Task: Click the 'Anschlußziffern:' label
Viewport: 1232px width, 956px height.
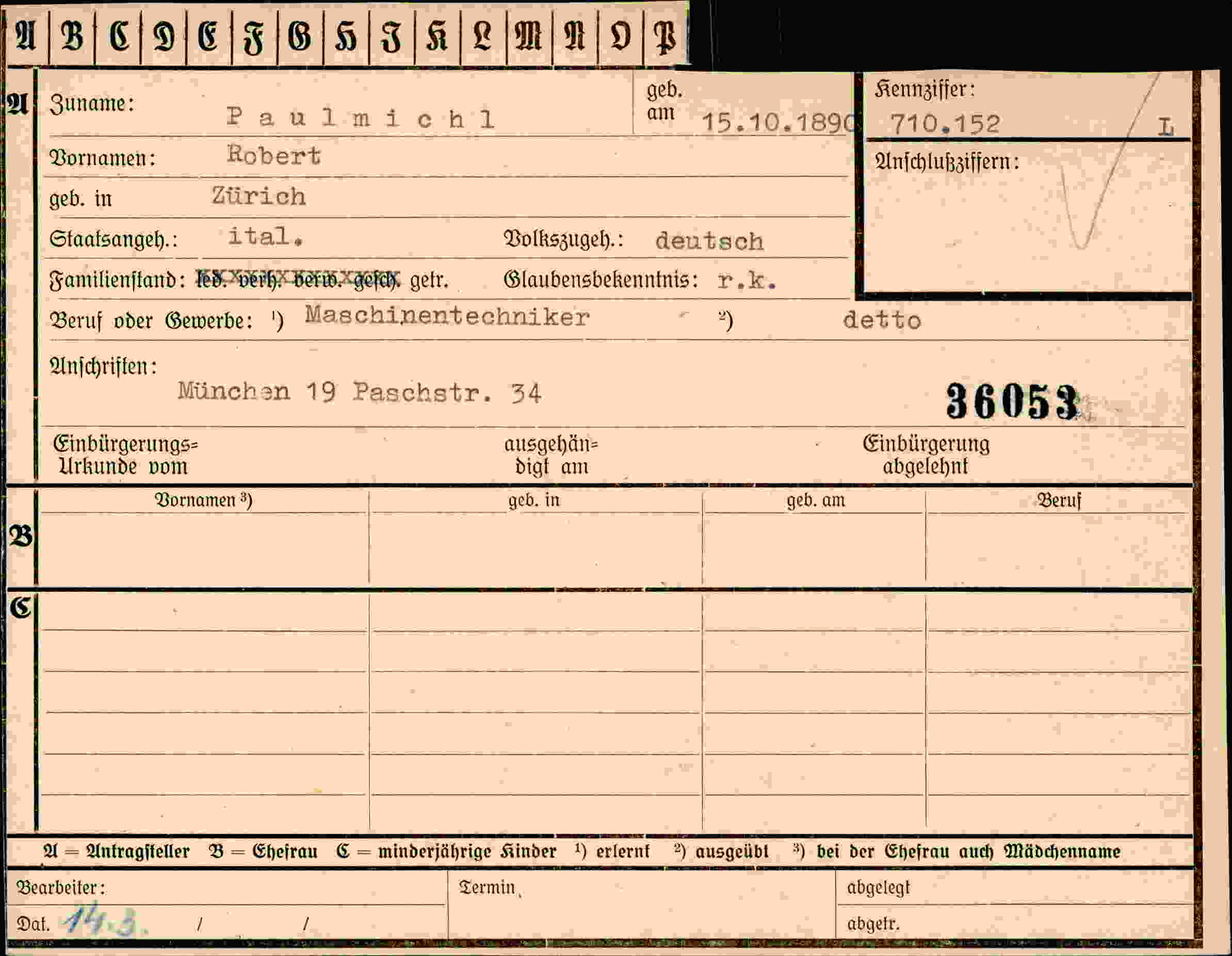Action: coord(947,163)
